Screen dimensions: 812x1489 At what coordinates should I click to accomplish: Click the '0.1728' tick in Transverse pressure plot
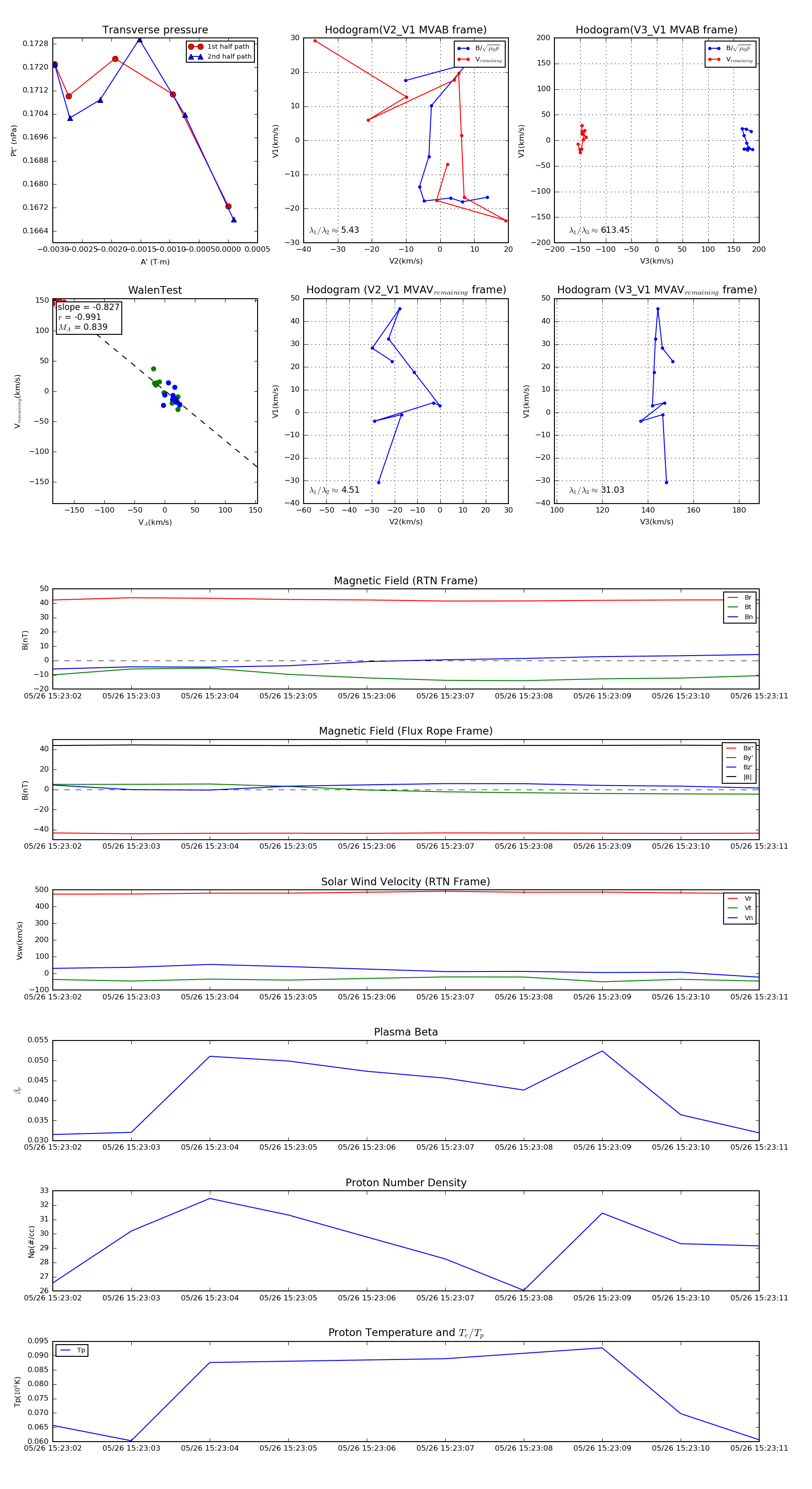(x=35, y=44)
